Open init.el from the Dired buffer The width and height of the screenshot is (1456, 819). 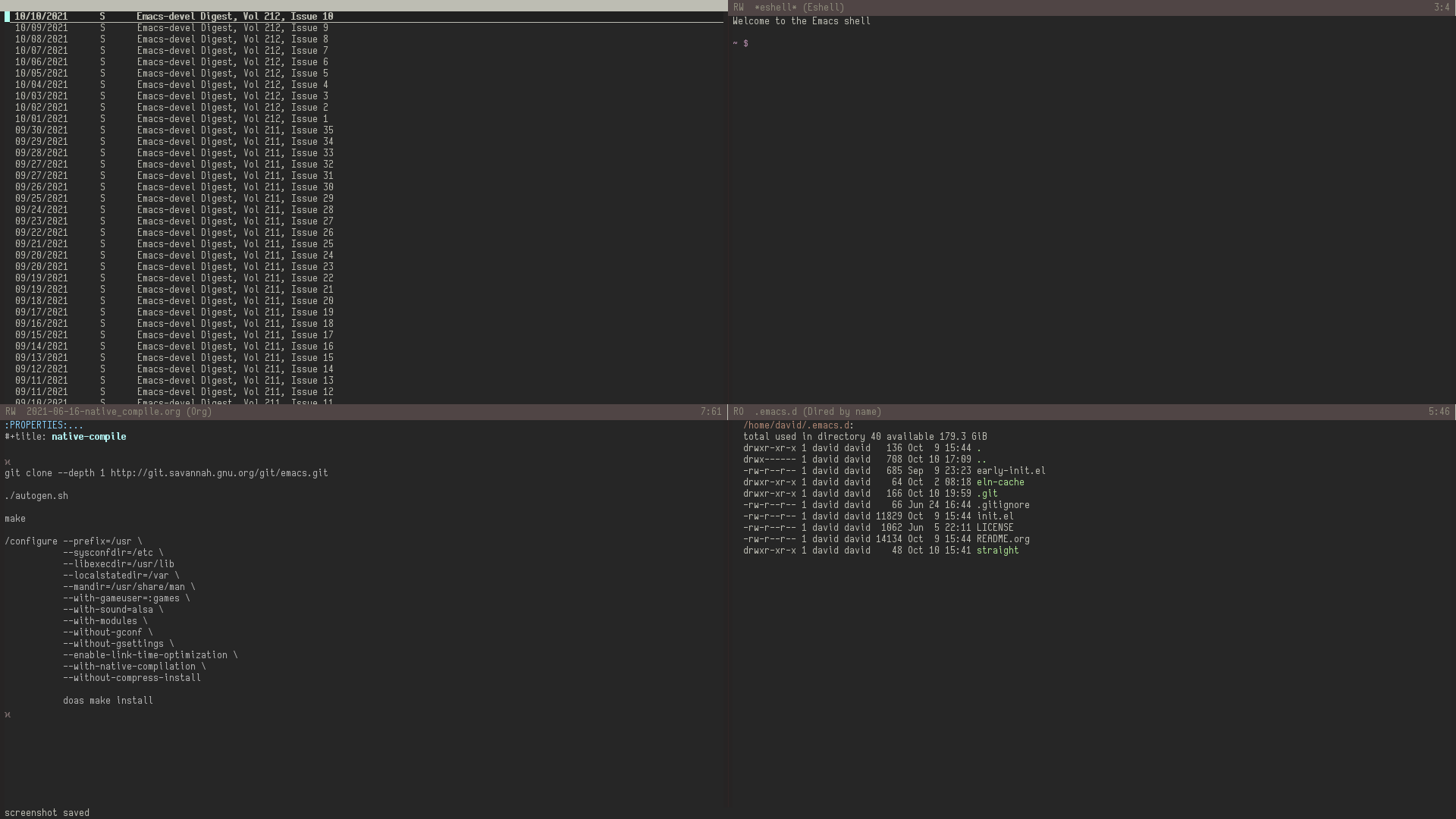pyautogui.click(x=994, y=516)
